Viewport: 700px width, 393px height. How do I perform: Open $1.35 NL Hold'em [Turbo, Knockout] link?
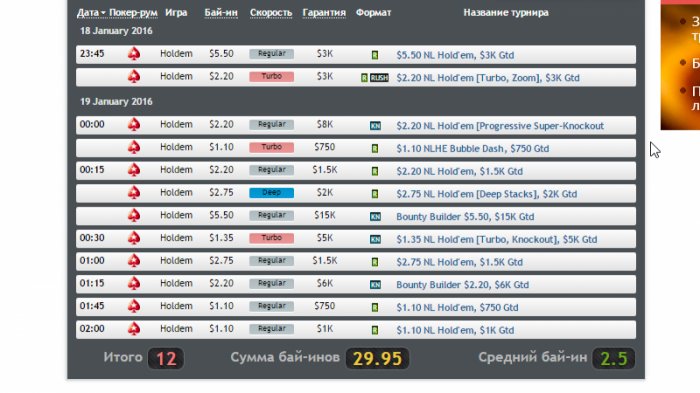(x=496, y=239)
